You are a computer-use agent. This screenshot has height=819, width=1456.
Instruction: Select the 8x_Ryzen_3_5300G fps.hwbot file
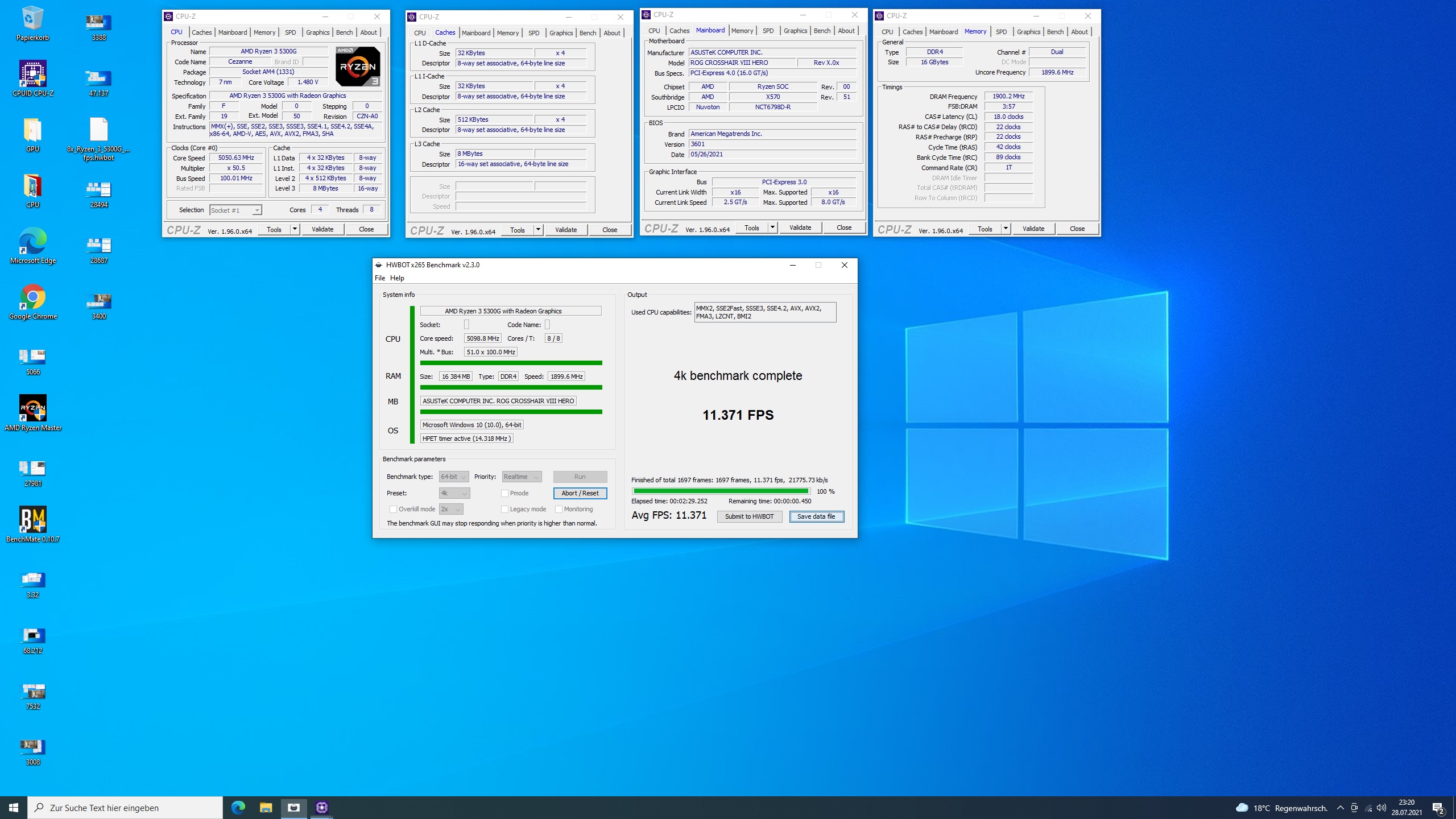[x=98, y=139]
